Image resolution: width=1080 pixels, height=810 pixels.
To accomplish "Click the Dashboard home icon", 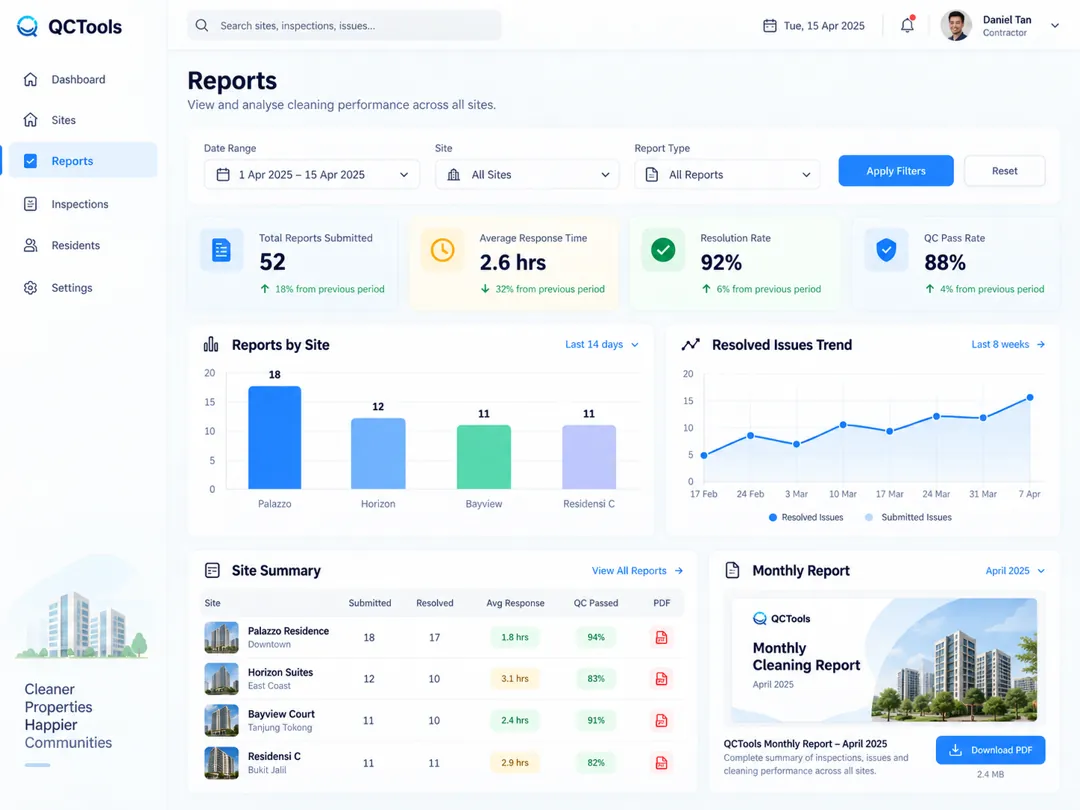I will 30,79.
